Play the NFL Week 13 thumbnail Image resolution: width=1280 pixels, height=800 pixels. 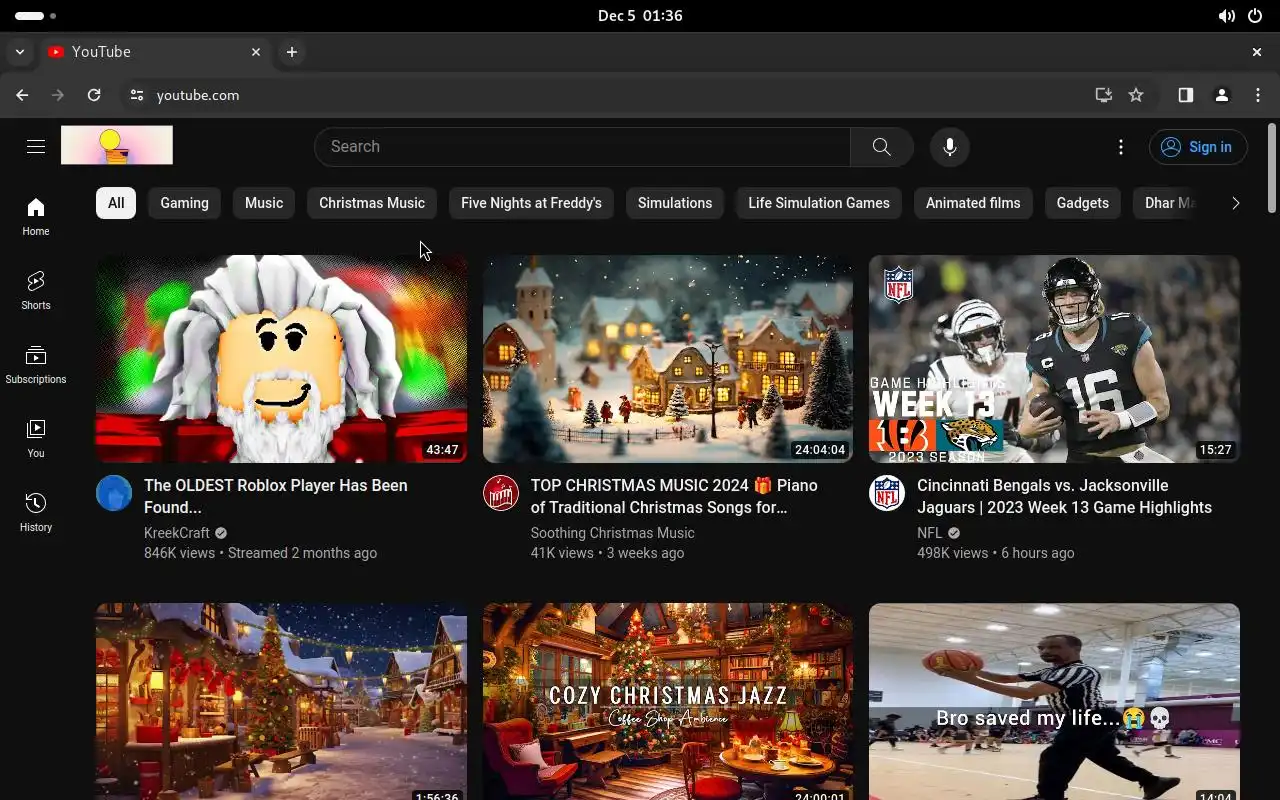[1054, 359]
